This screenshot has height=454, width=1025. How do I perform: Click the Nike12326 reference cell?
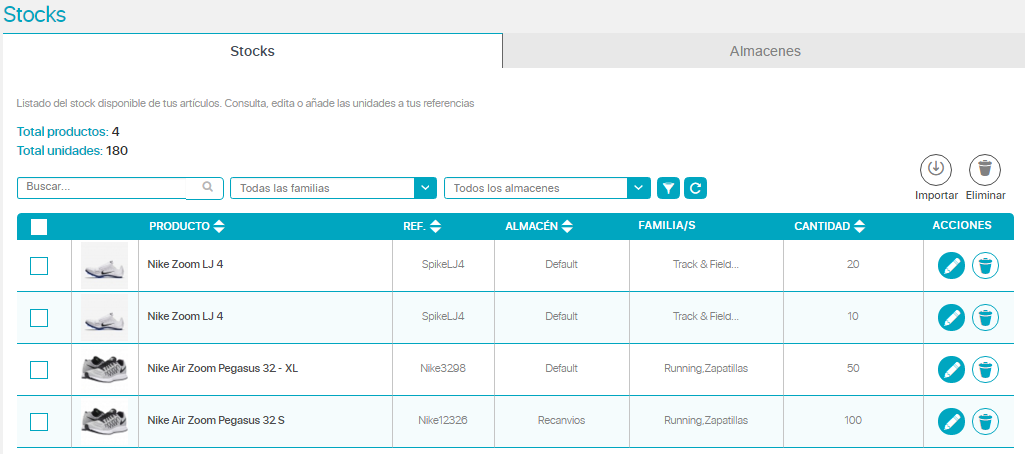pyautogui.click(x=443, y=420)
